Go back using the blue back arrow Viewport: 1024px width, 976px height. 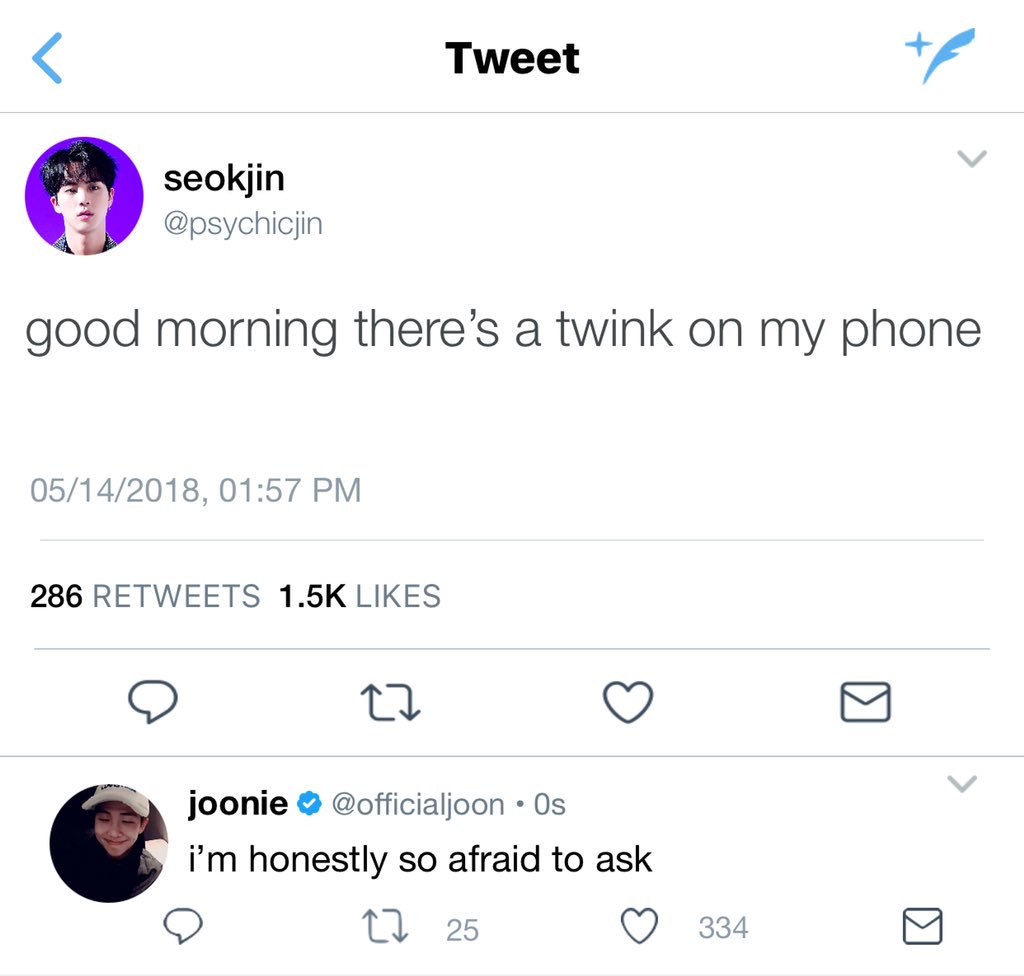[47, 58]
